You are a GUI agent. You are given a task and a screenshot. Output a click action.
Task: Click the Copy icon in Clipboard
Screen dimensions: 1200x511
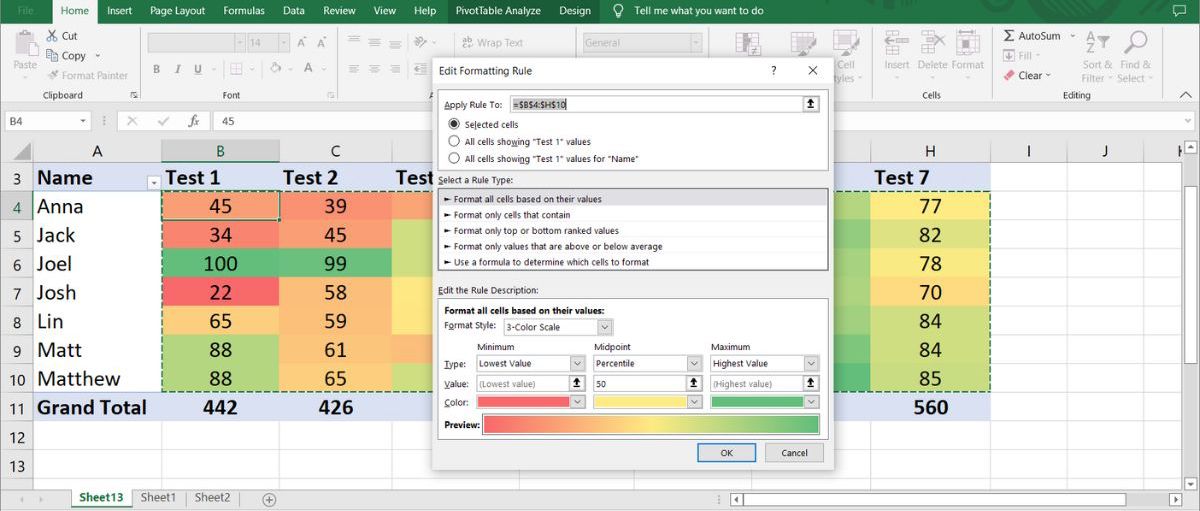tap(52, 56)
